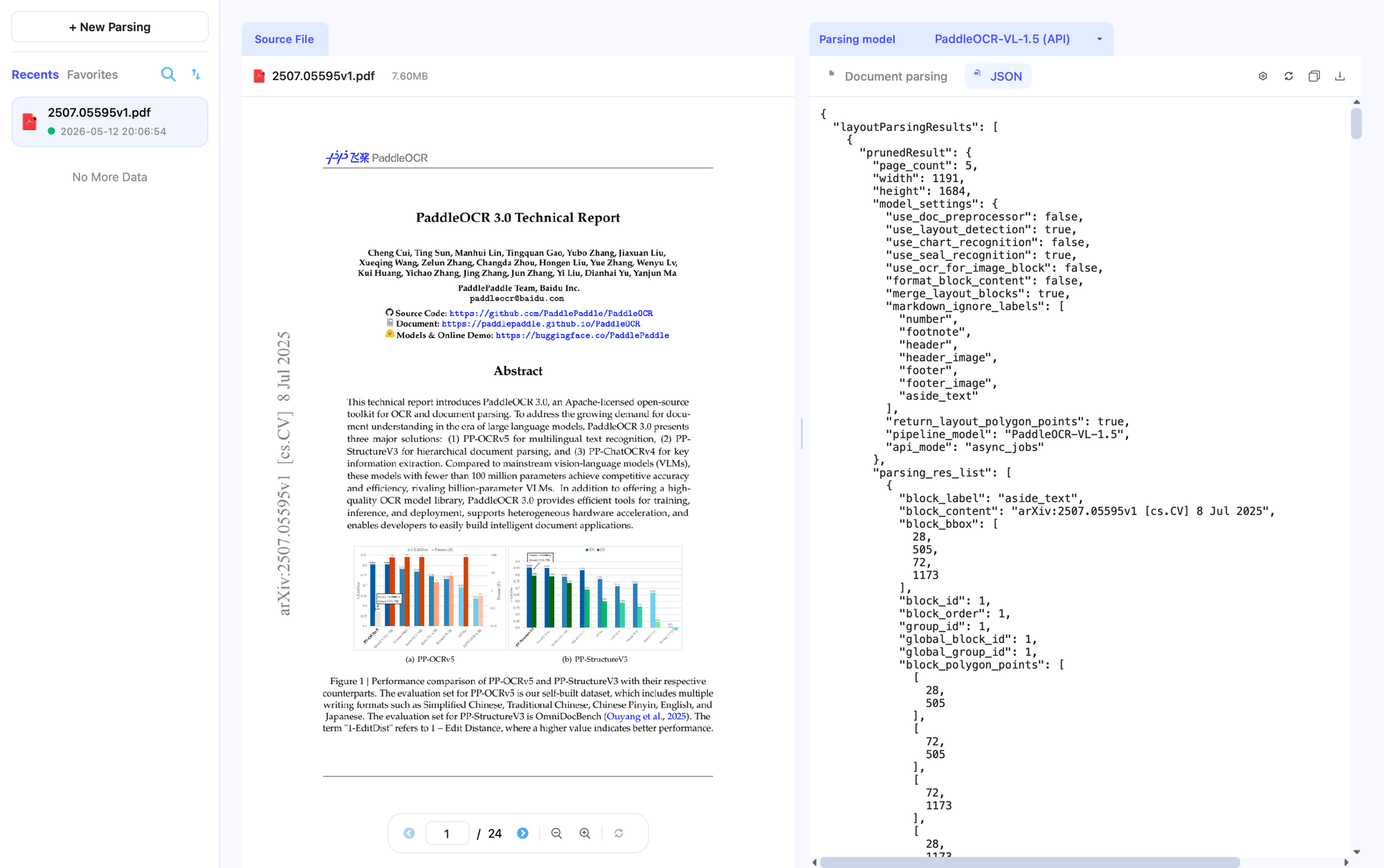1384x868 pixels.
Task: Go to the next page arrow
Action: pos(522,833)
